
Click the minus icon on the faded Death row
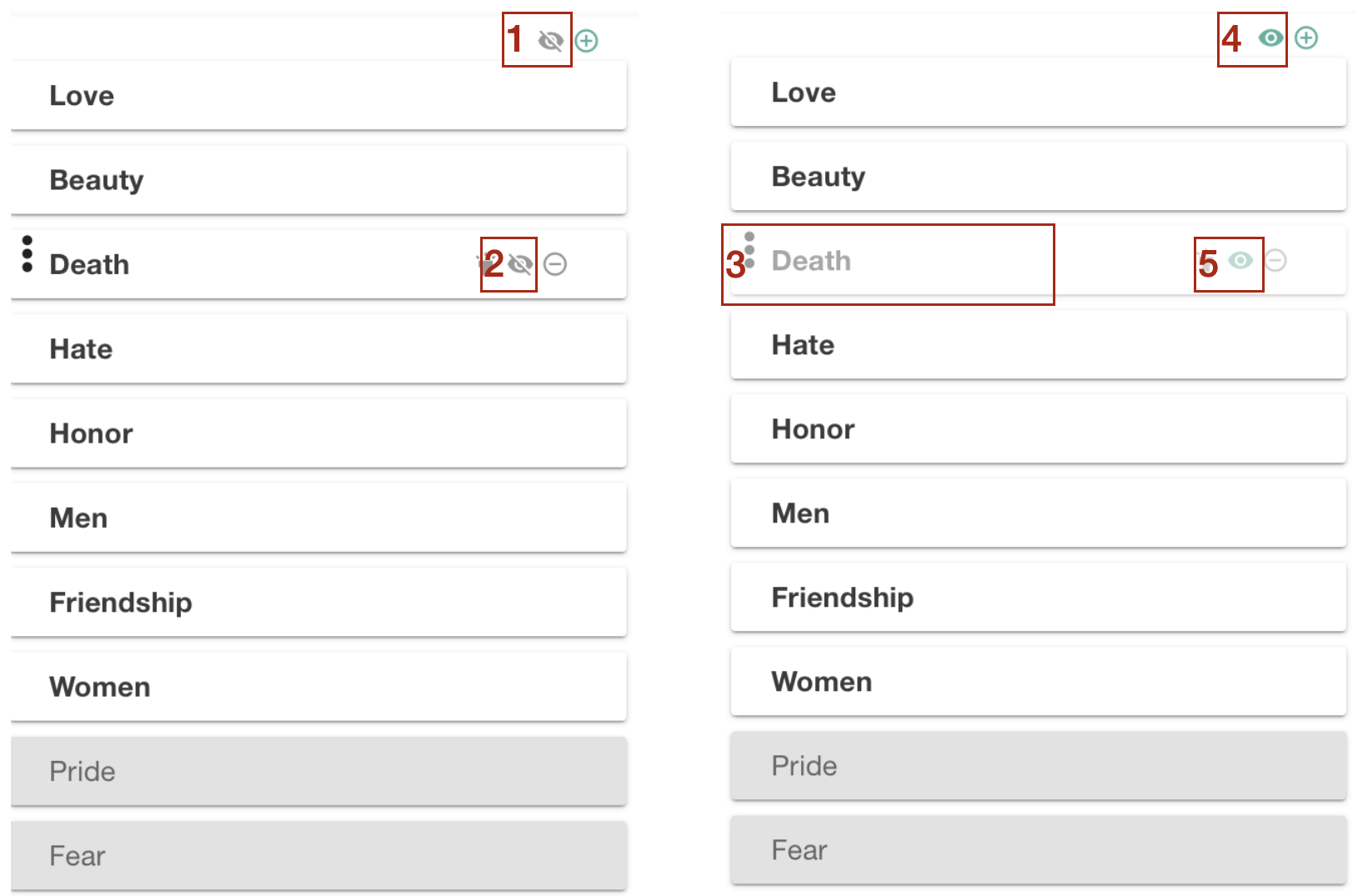[1275, 261]
